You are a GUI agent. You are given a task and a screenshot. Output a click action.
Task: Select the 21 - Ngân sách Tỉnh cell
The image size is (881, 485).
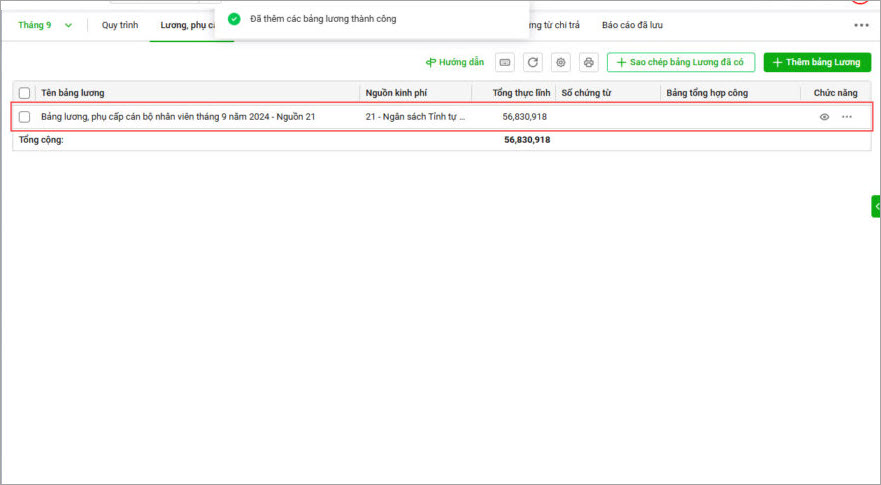click(x=415, y=117)
